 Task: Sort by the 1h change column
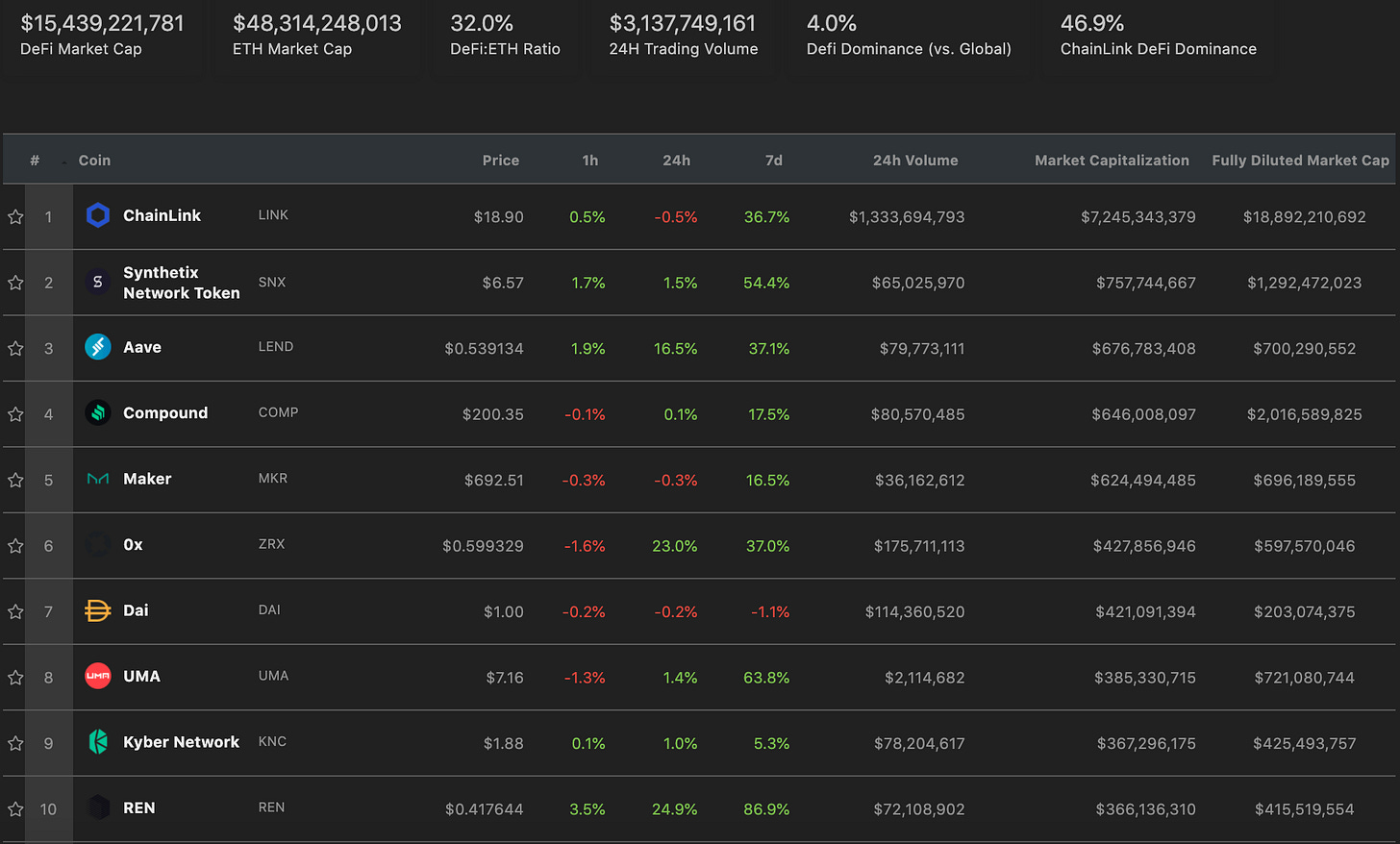click(590, 161)
